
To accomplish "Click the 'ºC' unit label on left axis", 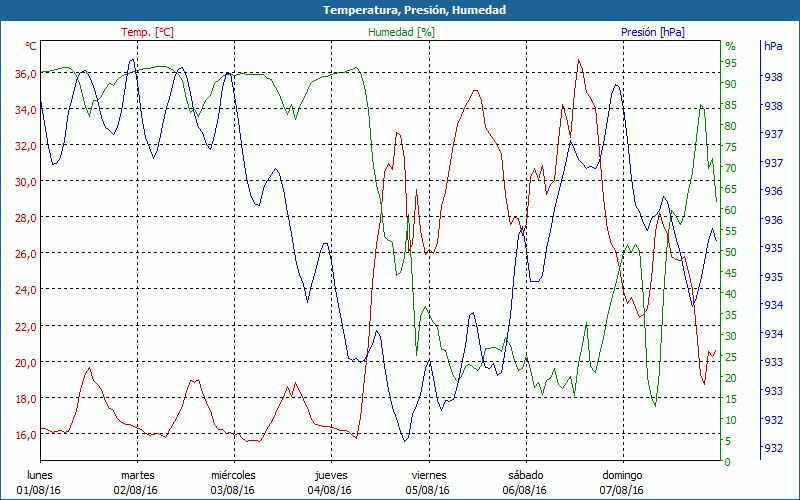I will tap(31, 46).
